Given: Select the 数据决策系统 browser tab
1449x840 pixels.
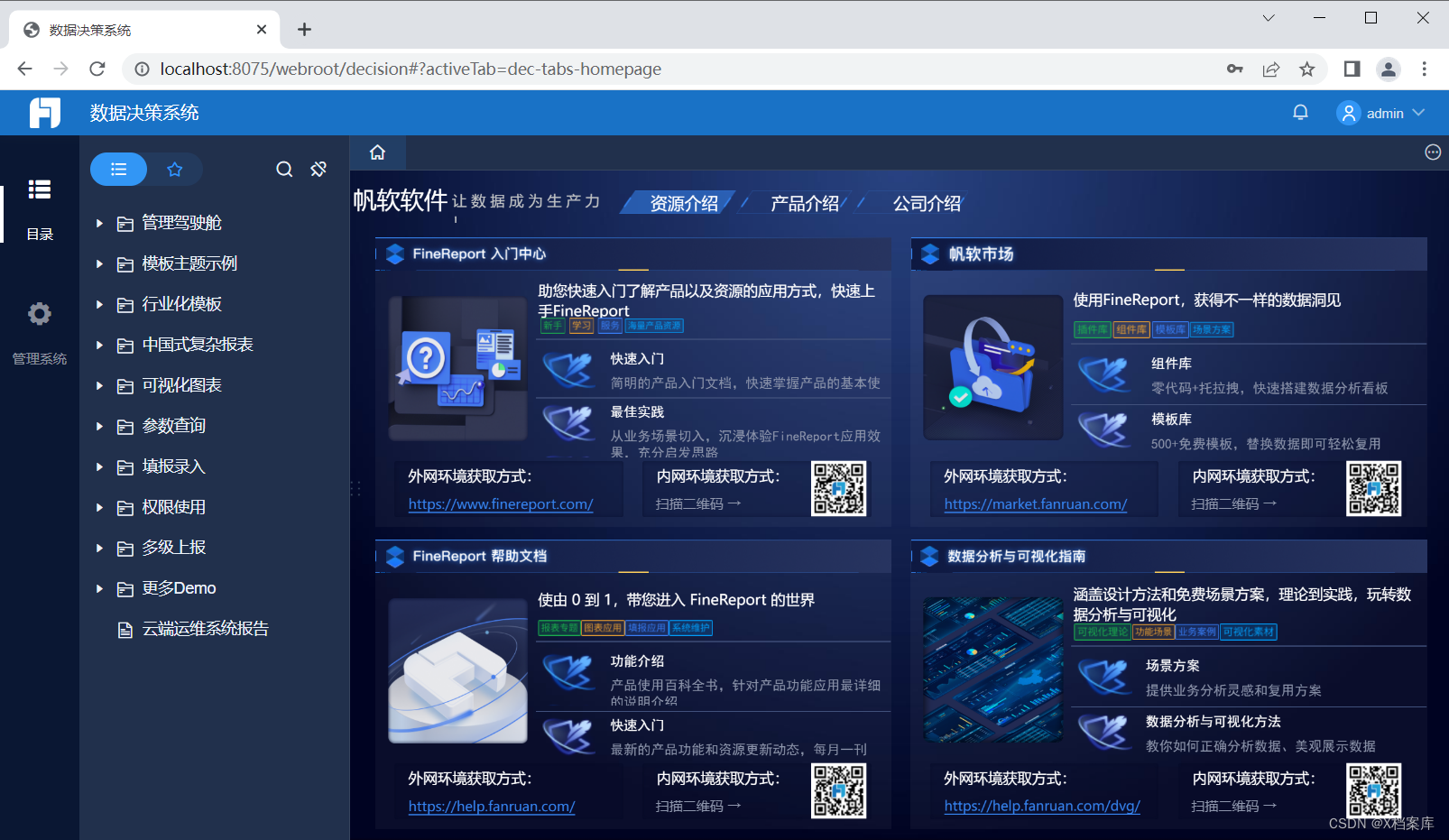Looking at the screenshot, I should coord(144,30).
